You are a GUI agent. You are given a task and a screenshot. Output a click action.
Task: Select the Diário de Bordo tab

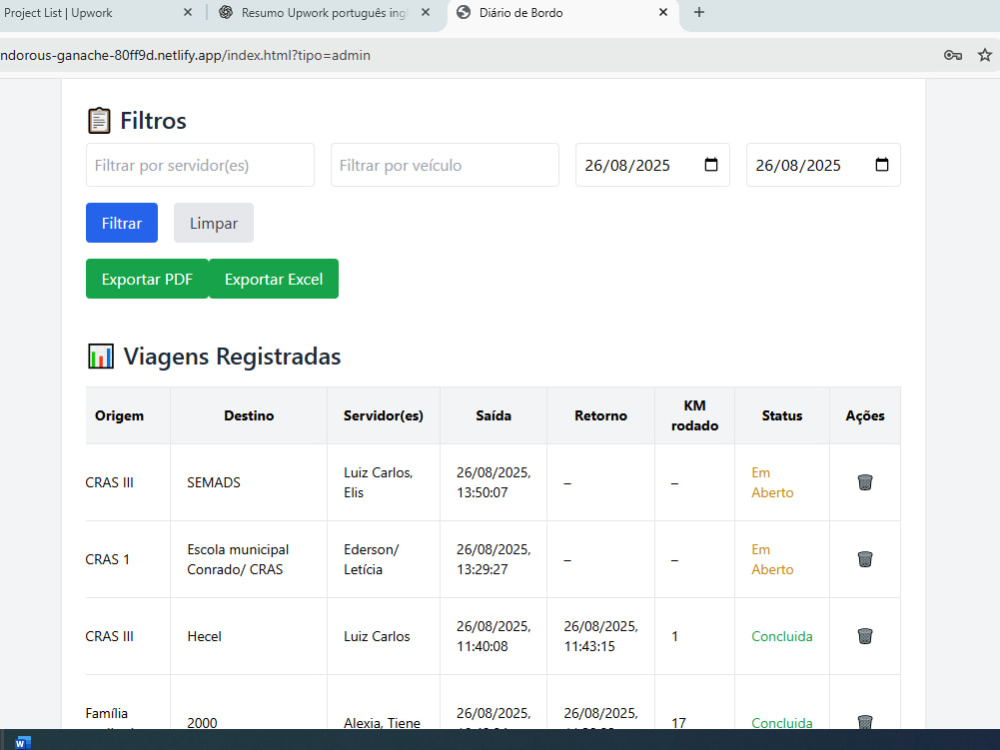(x=561, y=13)
